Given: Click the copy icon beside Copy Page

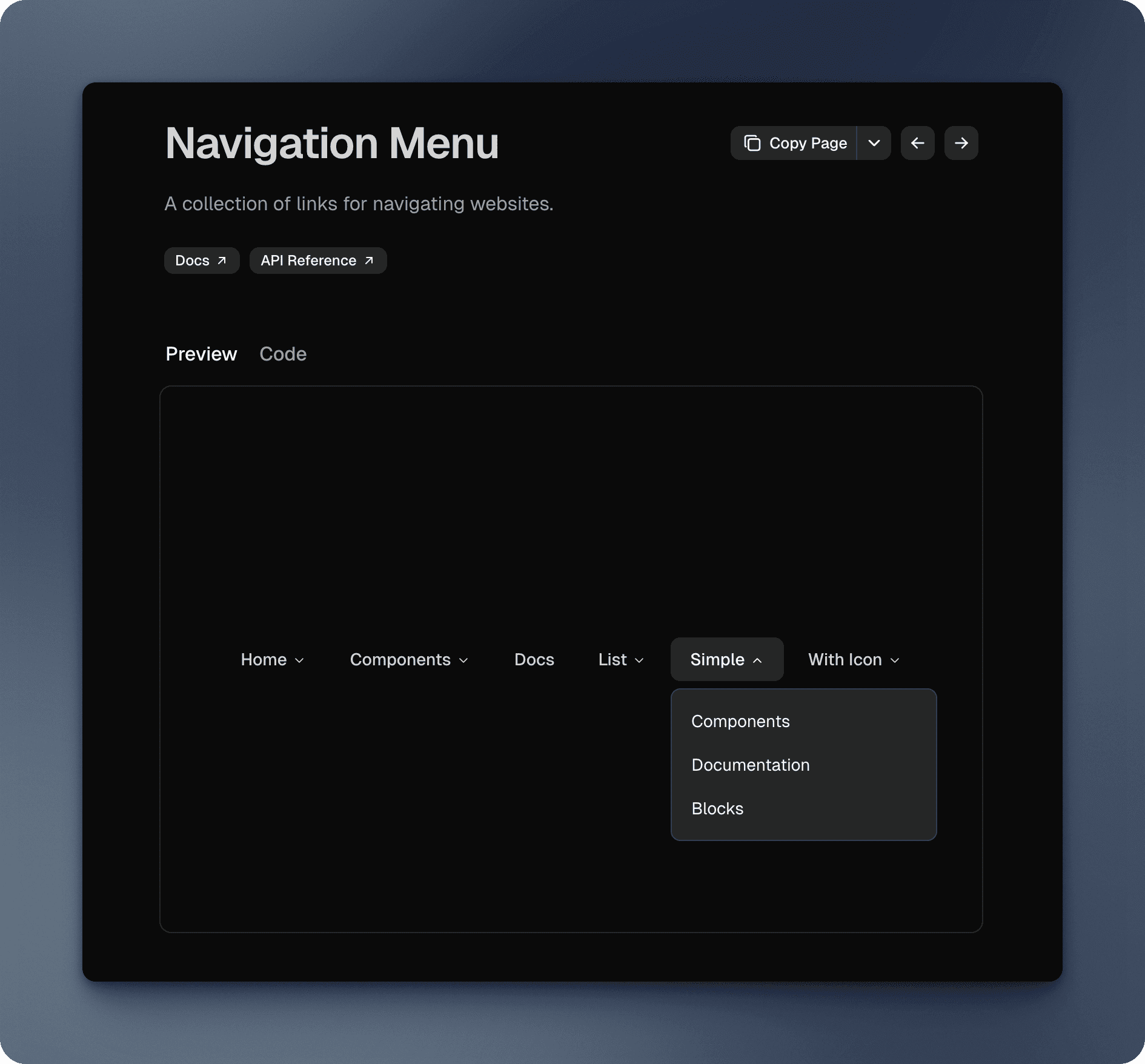Looking at the screenshot, I should (752, 143).
